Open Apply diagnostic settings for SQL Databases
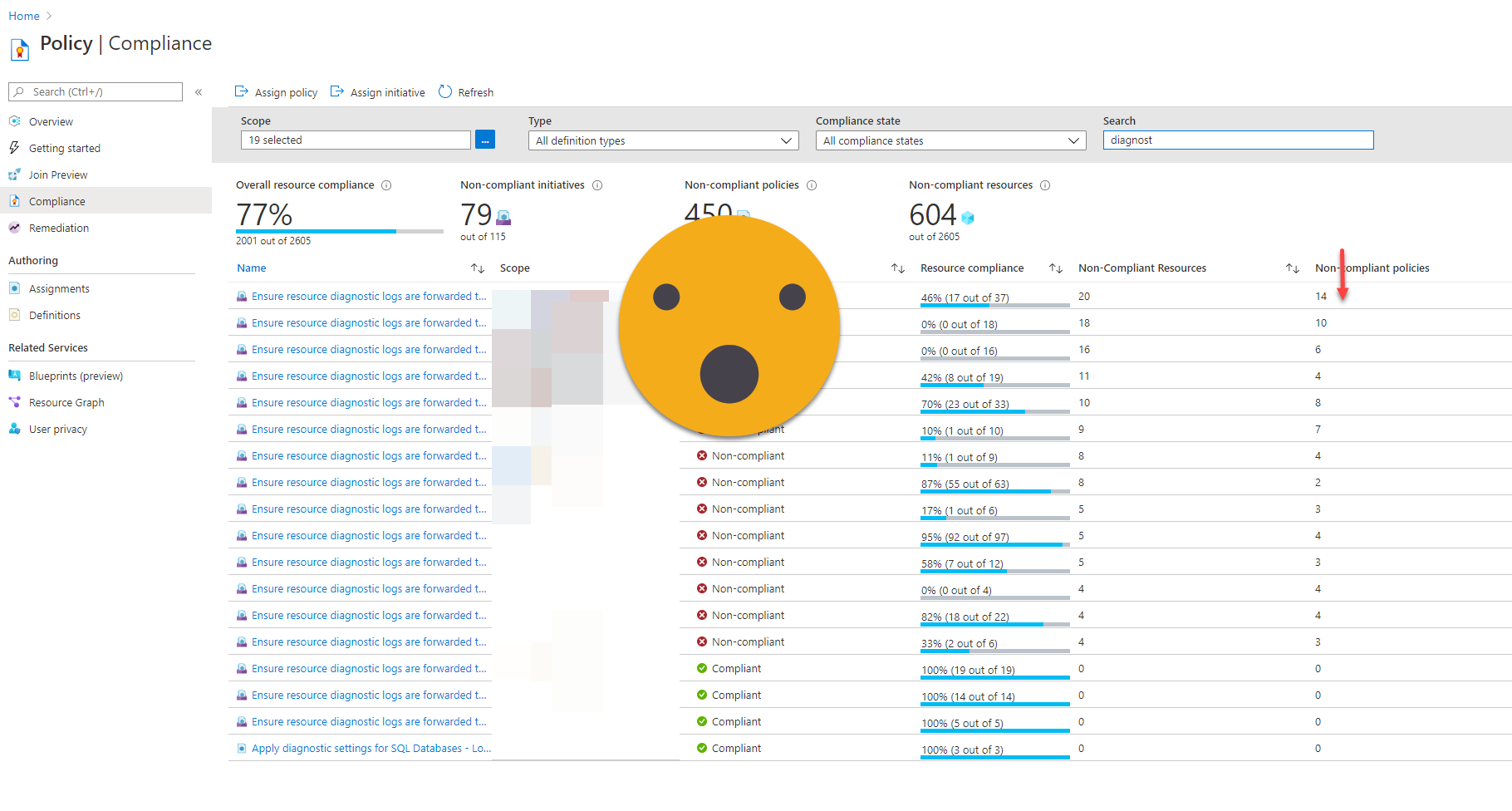Viewport: 1512px width, 811px height. click(371, 748)
